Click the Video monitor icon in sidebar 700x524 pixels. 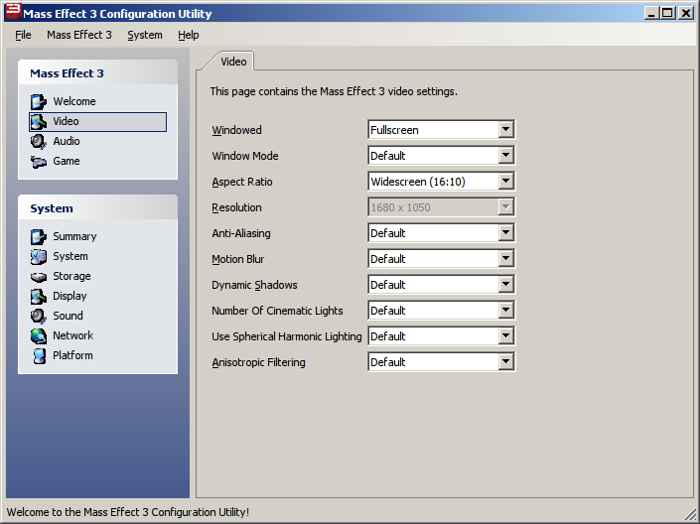(x=38, y=121)
